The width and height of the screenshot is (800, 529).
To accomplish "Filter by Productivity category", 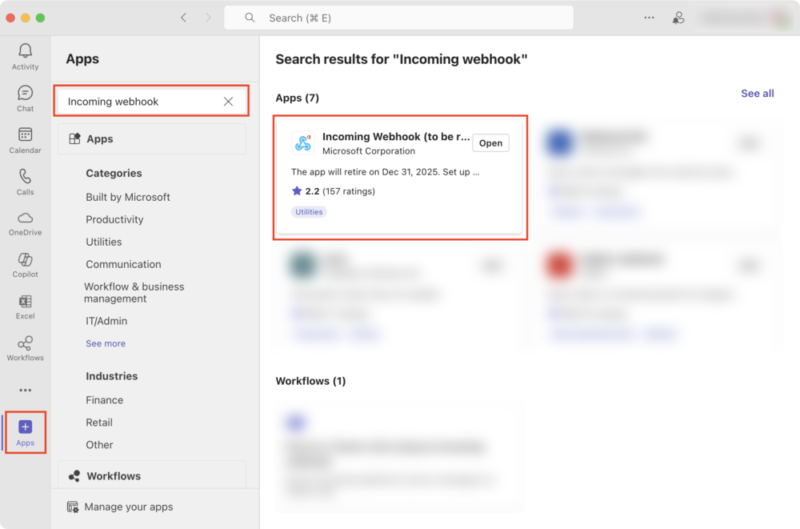I will pyautogui.click(x=114, y=219).
